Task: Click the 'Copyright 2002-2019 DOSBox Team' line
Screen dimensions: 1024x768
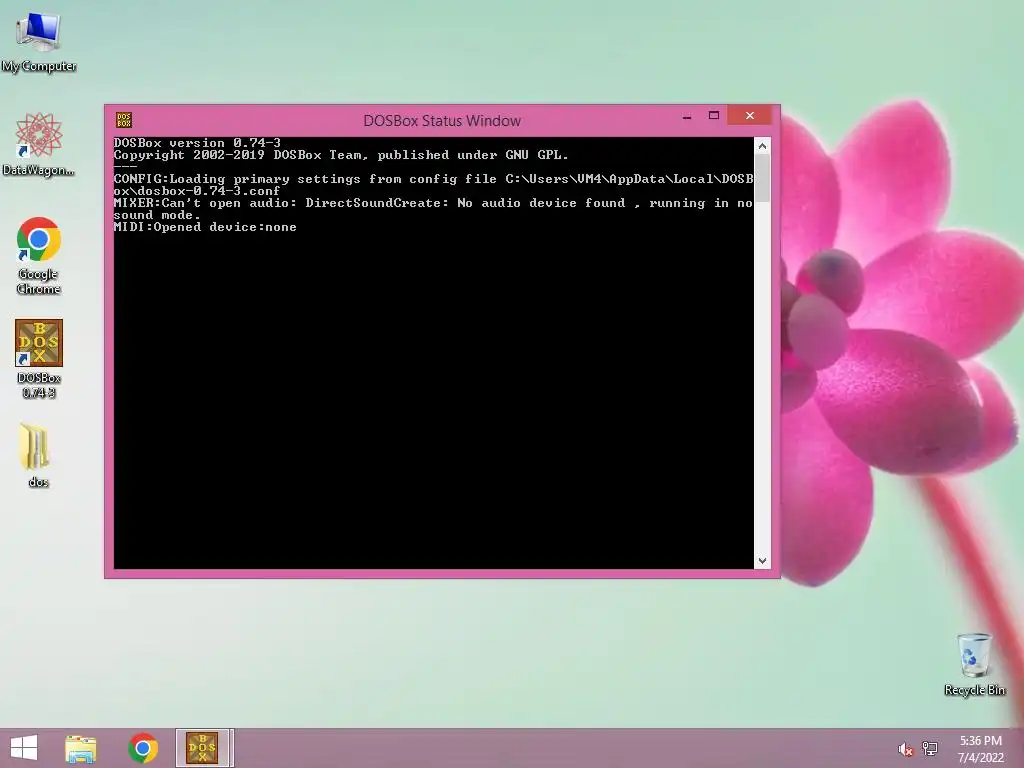Action: [x=341, y=155]
